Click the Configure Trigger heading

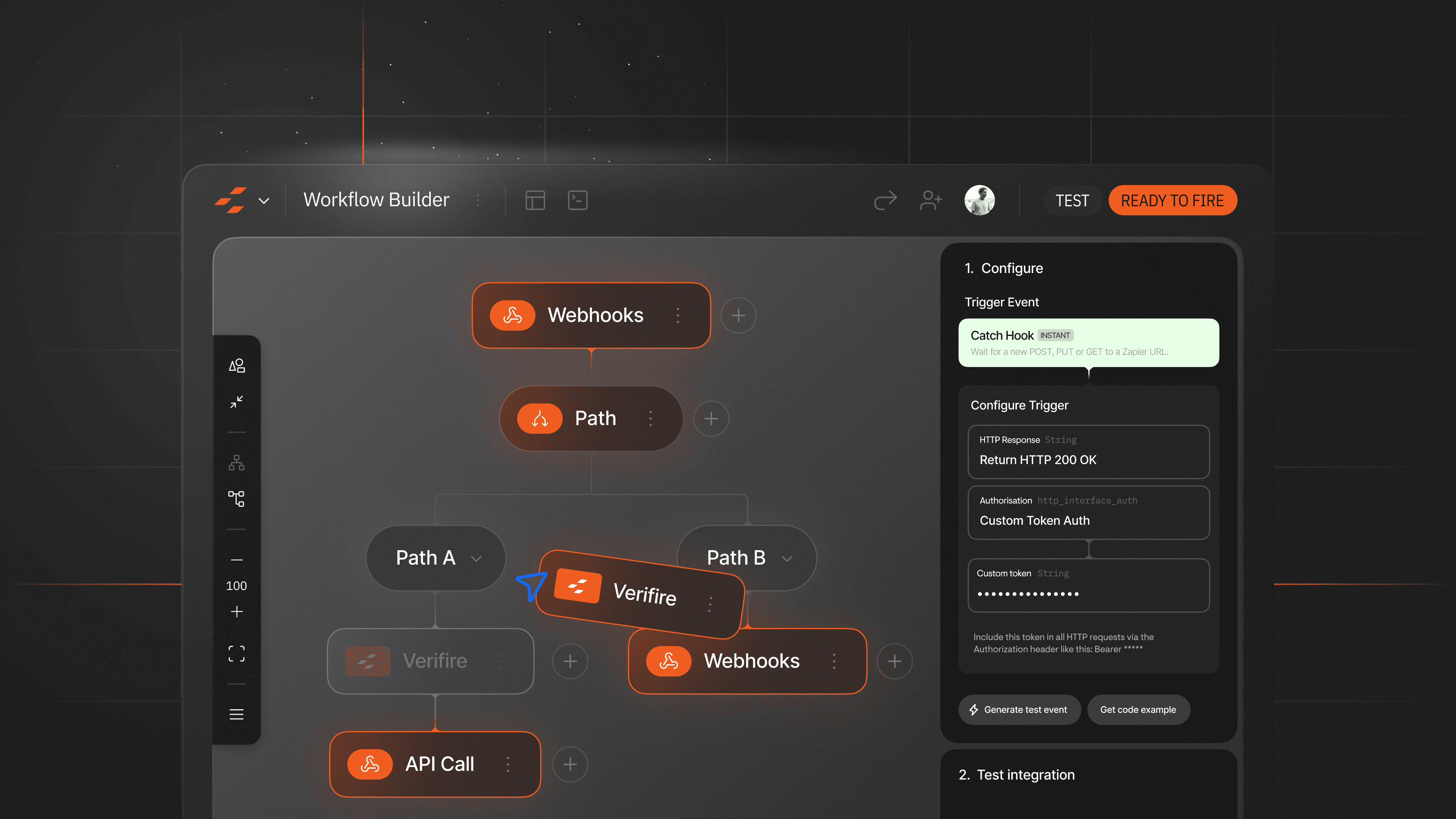1019,405
